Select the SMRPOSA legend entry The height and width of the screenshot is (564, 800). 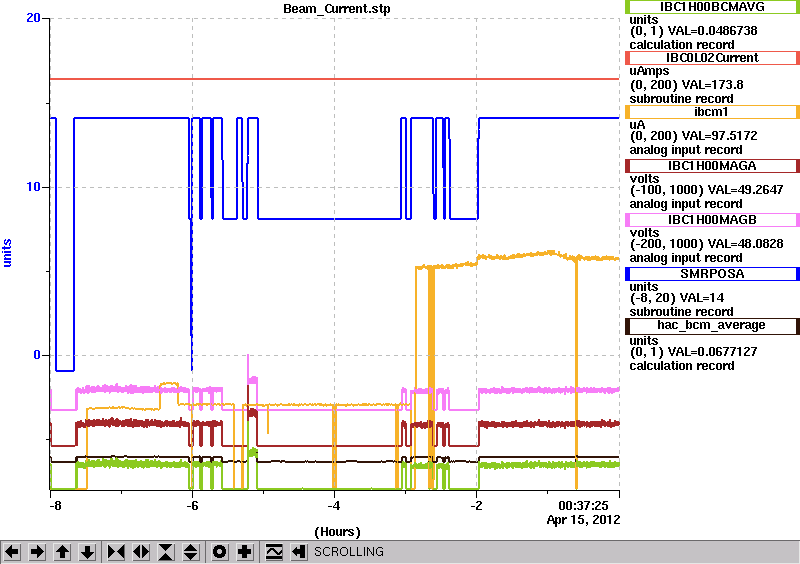(x=712, y=274)
